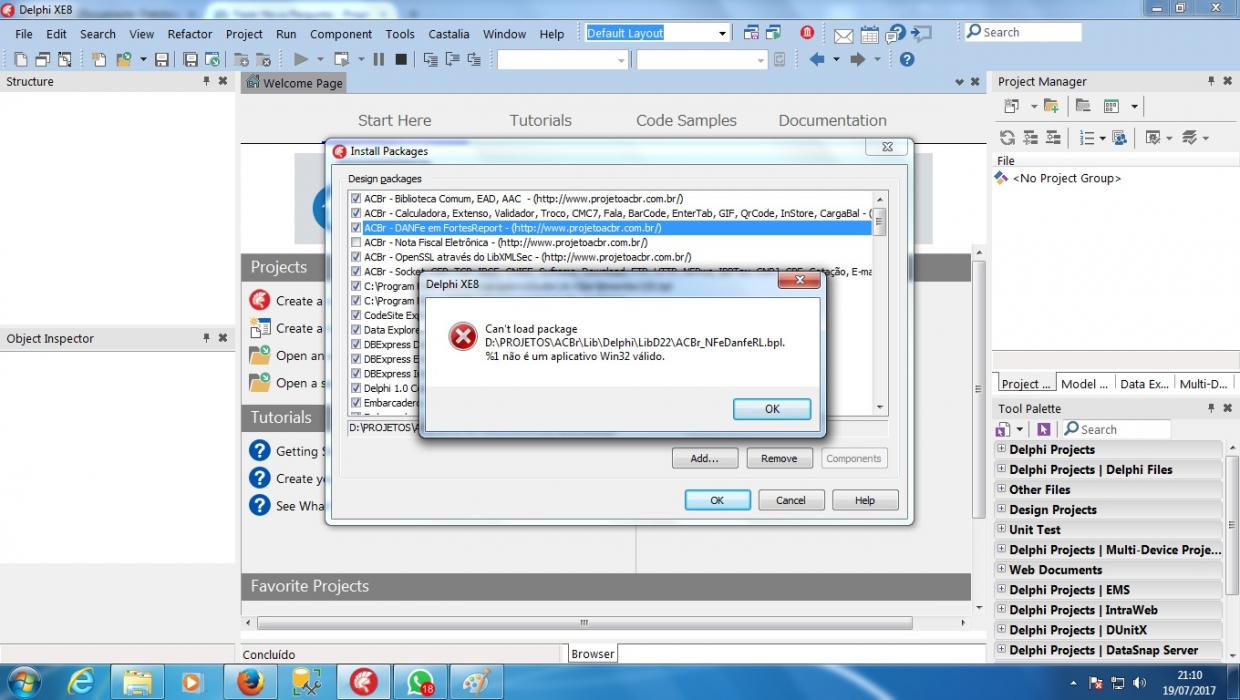The width and height of the screenshot is (1240, 700).
Task: Click the Forward arrow icon
Action: (857, 60)
